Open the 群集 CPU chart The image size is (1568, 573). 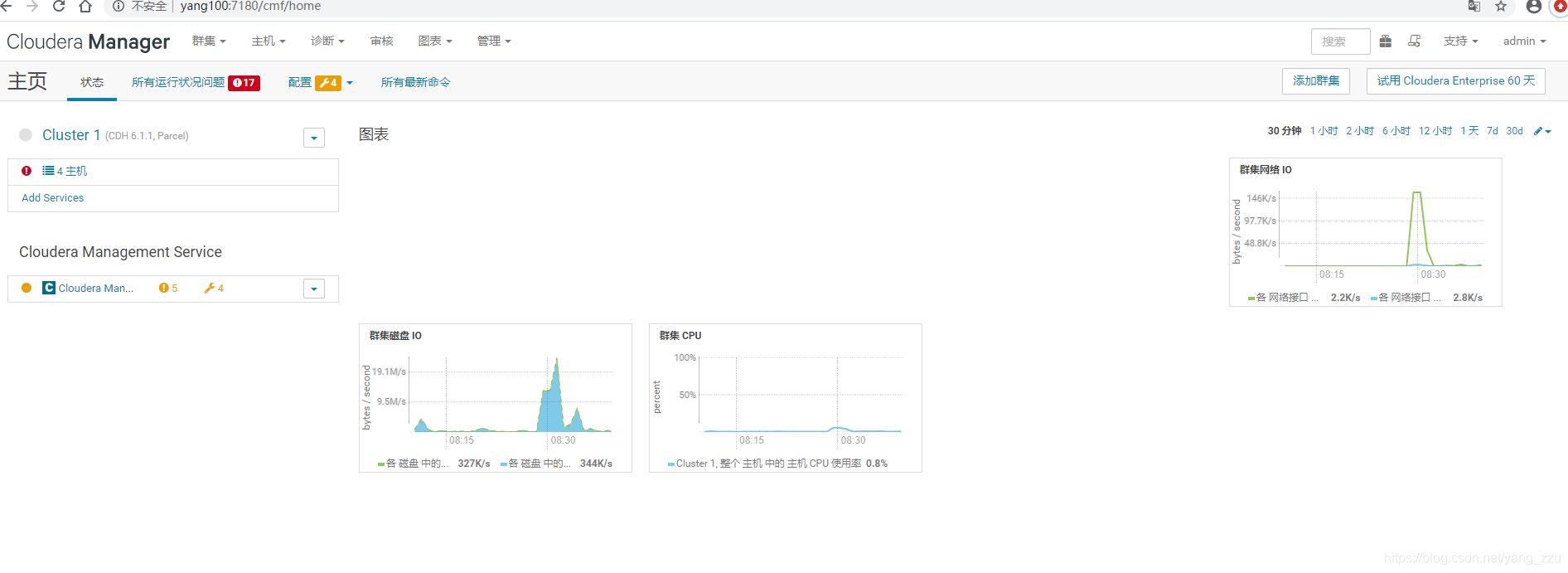click(786, 398)
